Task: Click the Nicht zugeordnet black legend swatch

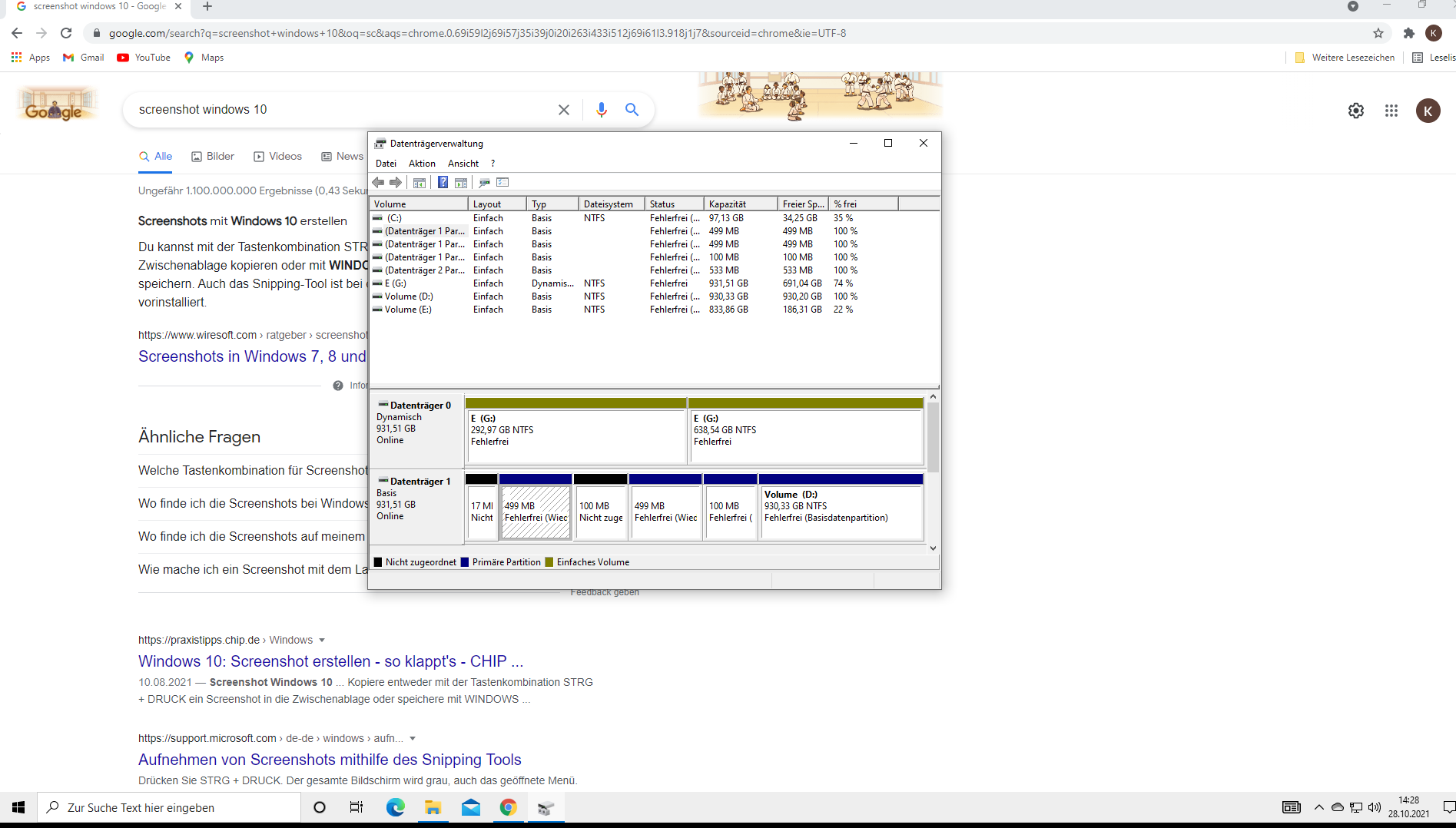Action: pyautogui.click(x=377, y=562)
